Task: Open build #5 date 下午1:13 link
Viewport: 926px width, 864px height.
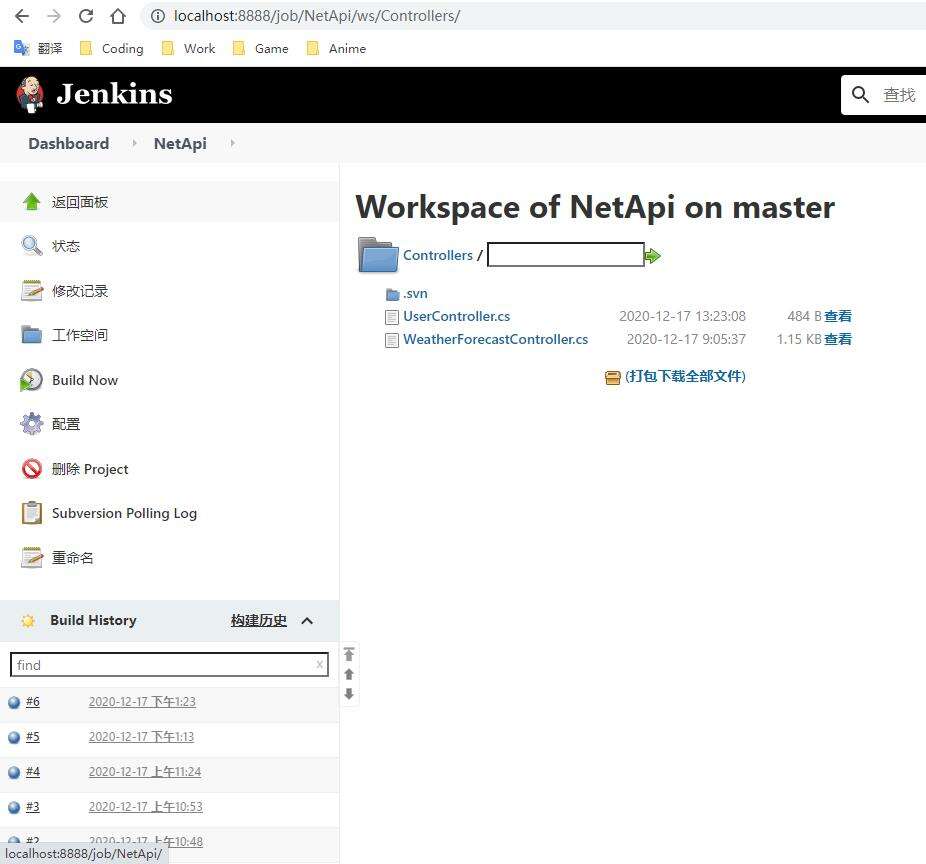Action: pyautogui.click(x=141, y=737)
